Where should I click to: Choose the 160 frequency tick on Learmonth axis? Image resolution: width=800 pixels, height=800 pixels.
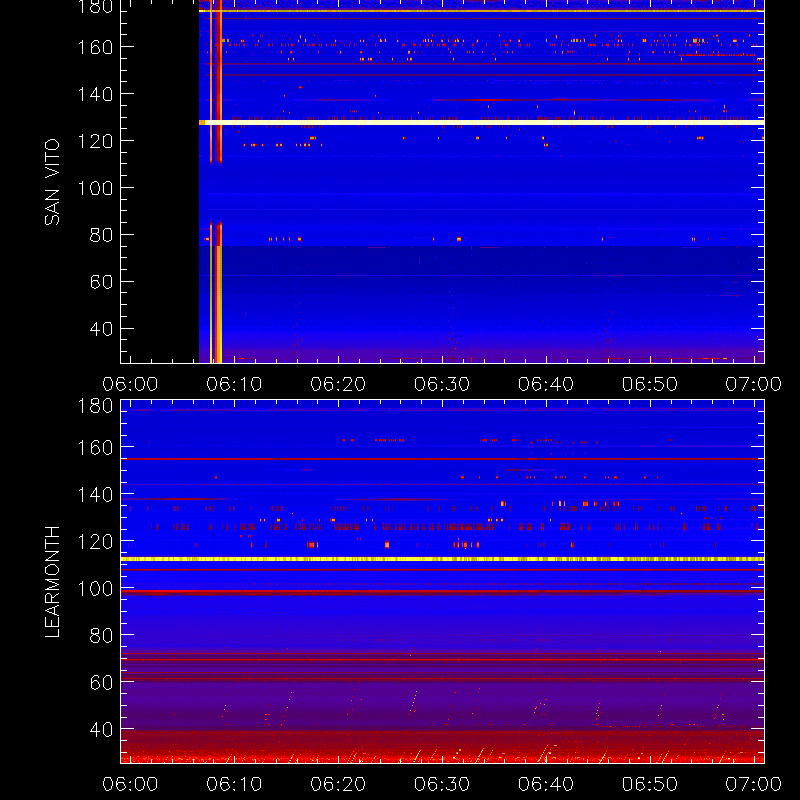pos(95,447)
